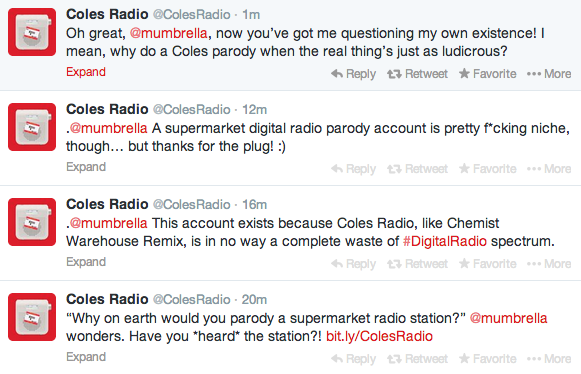Expand the tweet posted 20m ago
The width and height of the screenshot is (581, 374).
(x=86, y=357)
